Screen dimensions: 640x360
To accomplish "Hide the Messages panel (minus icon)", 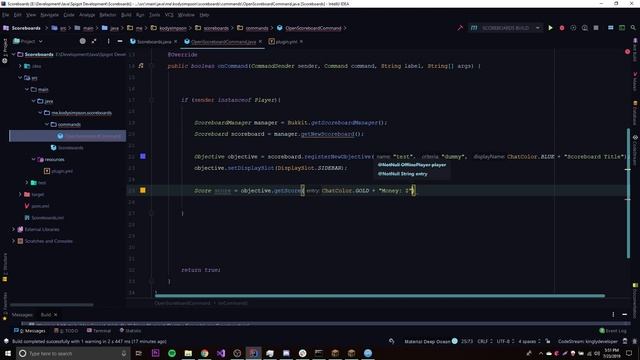I will [624, 314].
